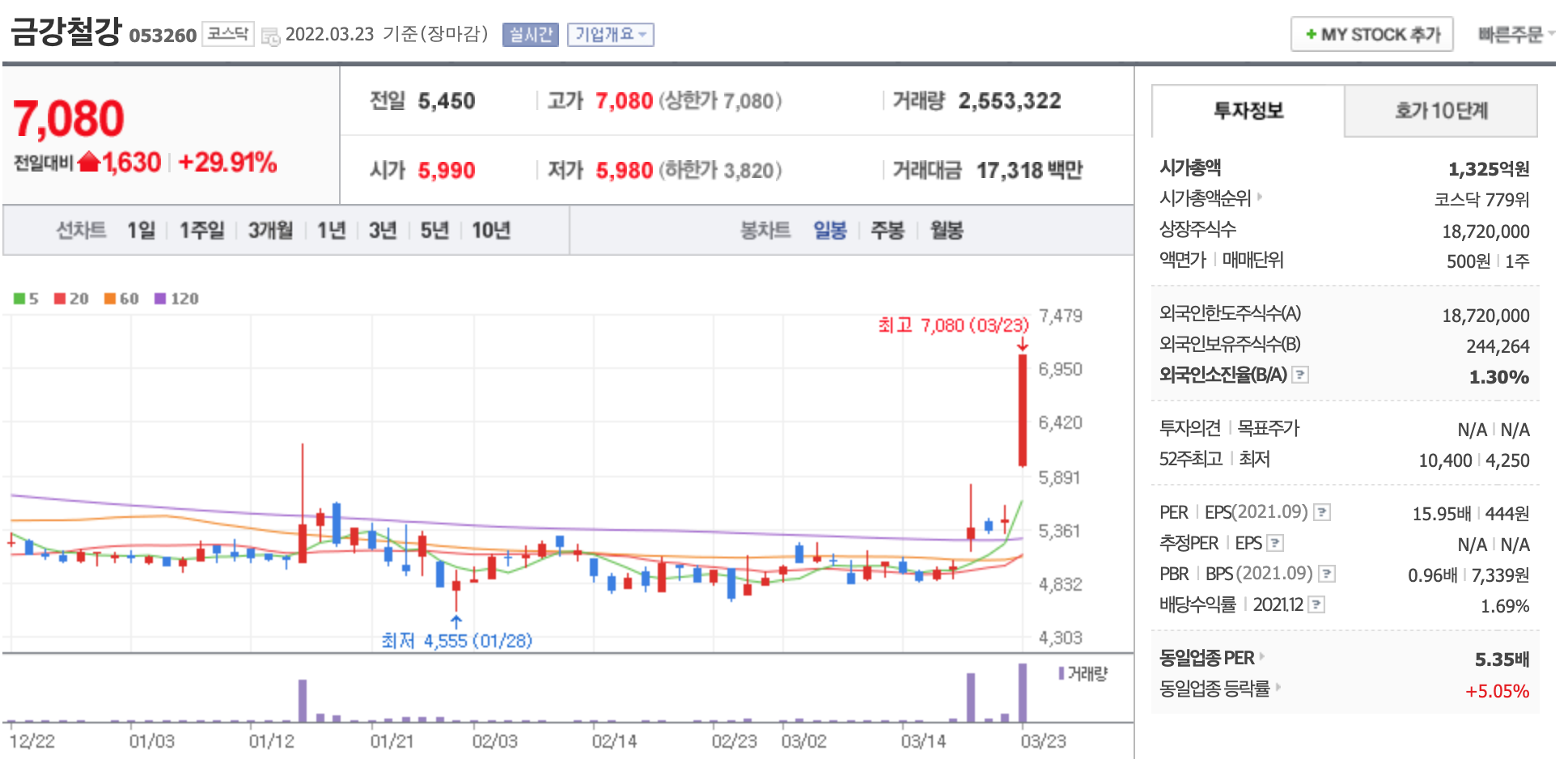This screenshot has height=759, width=1568.
Task: Open the help icon beside PER EPS(2021.09)
Action: tap(1322, 512)
